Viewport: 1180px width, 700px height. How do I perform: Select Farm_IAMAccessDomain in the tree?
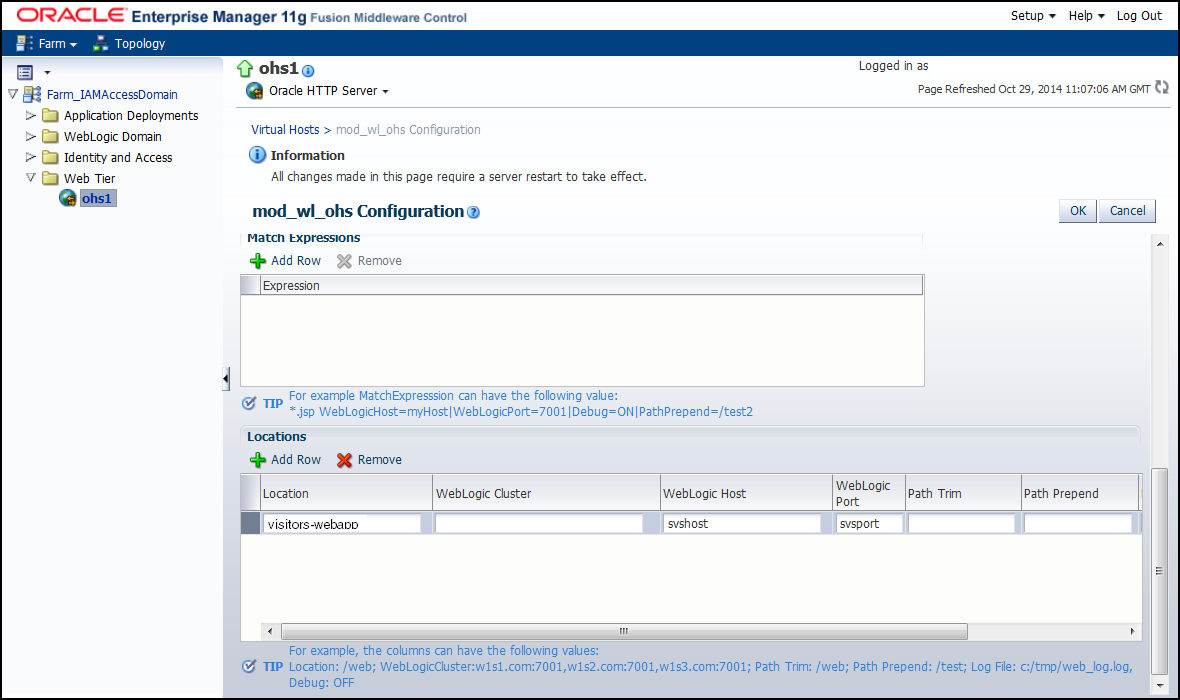(112, 95)
